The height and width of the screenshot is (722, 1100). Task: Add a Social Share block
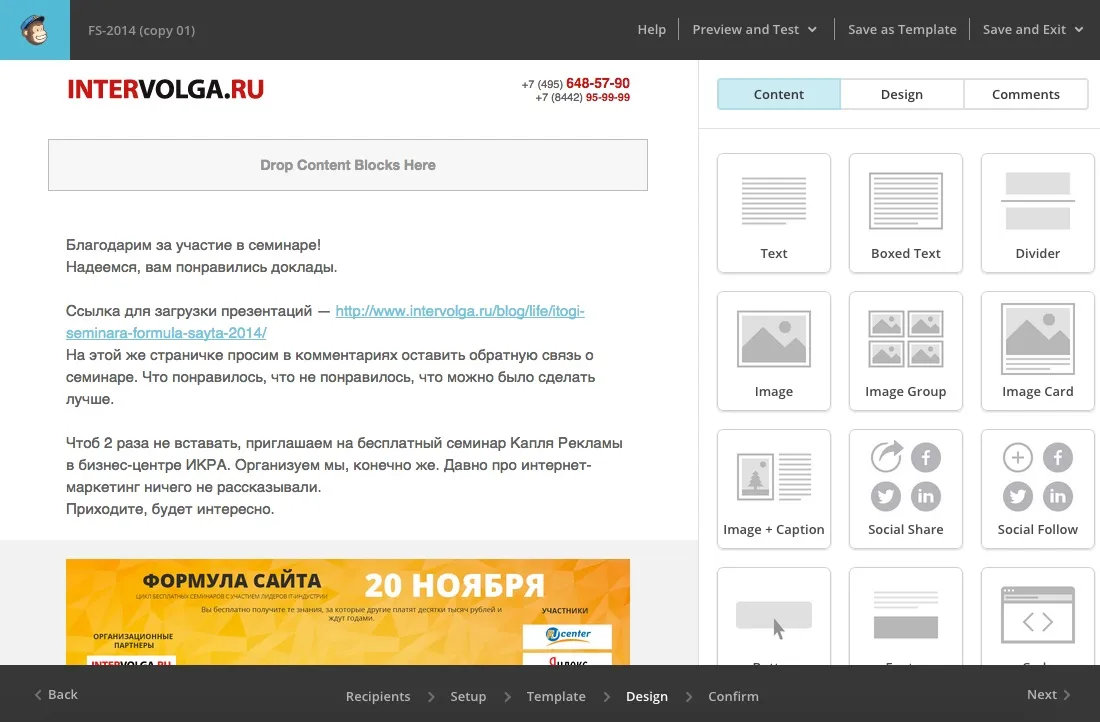tap(905, 488)
